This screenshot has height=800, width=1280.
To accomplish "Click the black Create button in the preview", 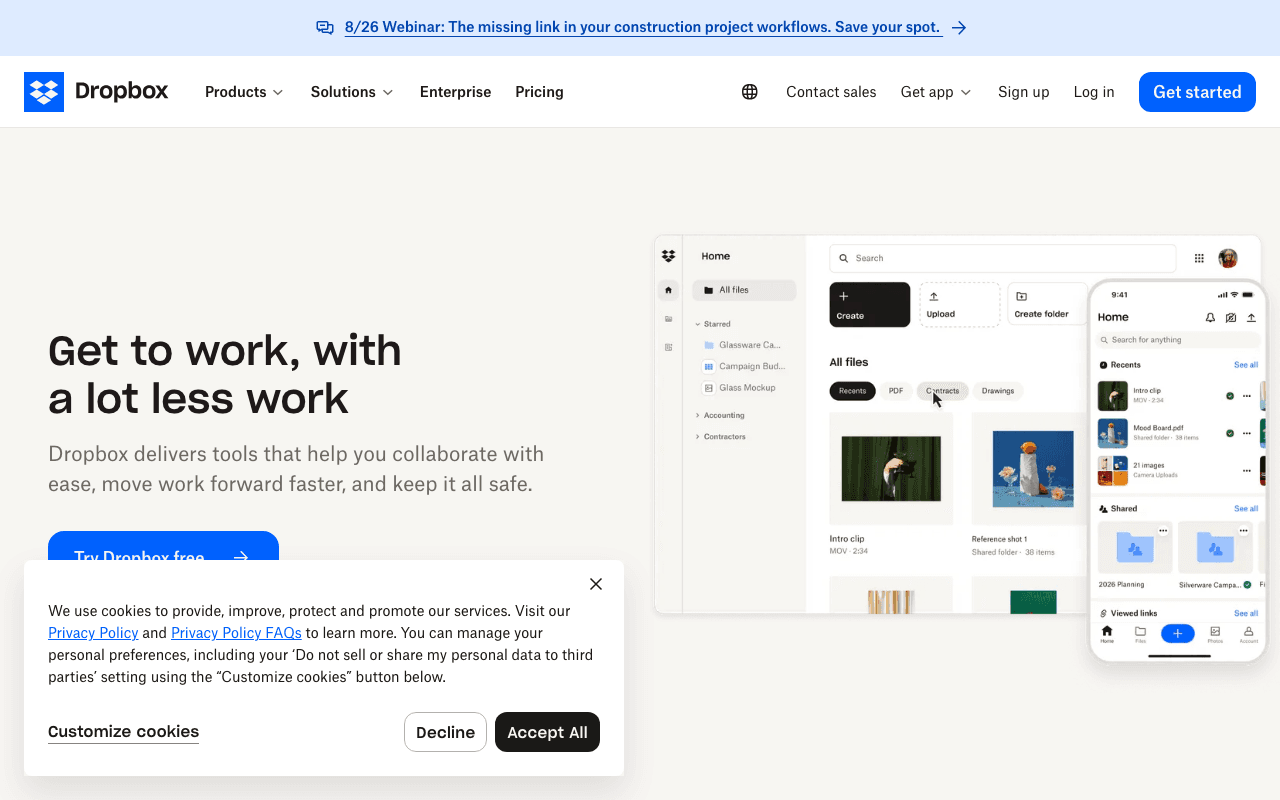I will 870,304.
